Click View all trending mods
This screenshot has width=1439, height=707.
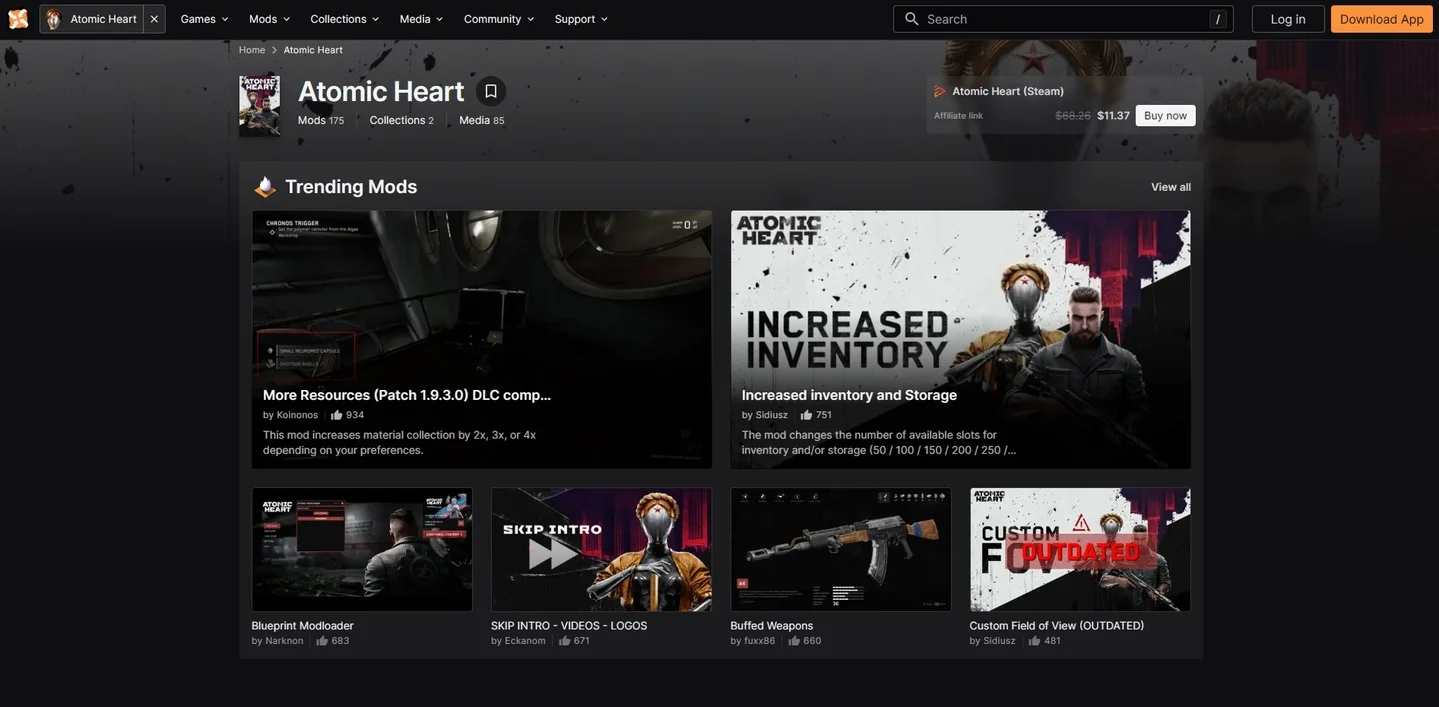click(1171, 187)
